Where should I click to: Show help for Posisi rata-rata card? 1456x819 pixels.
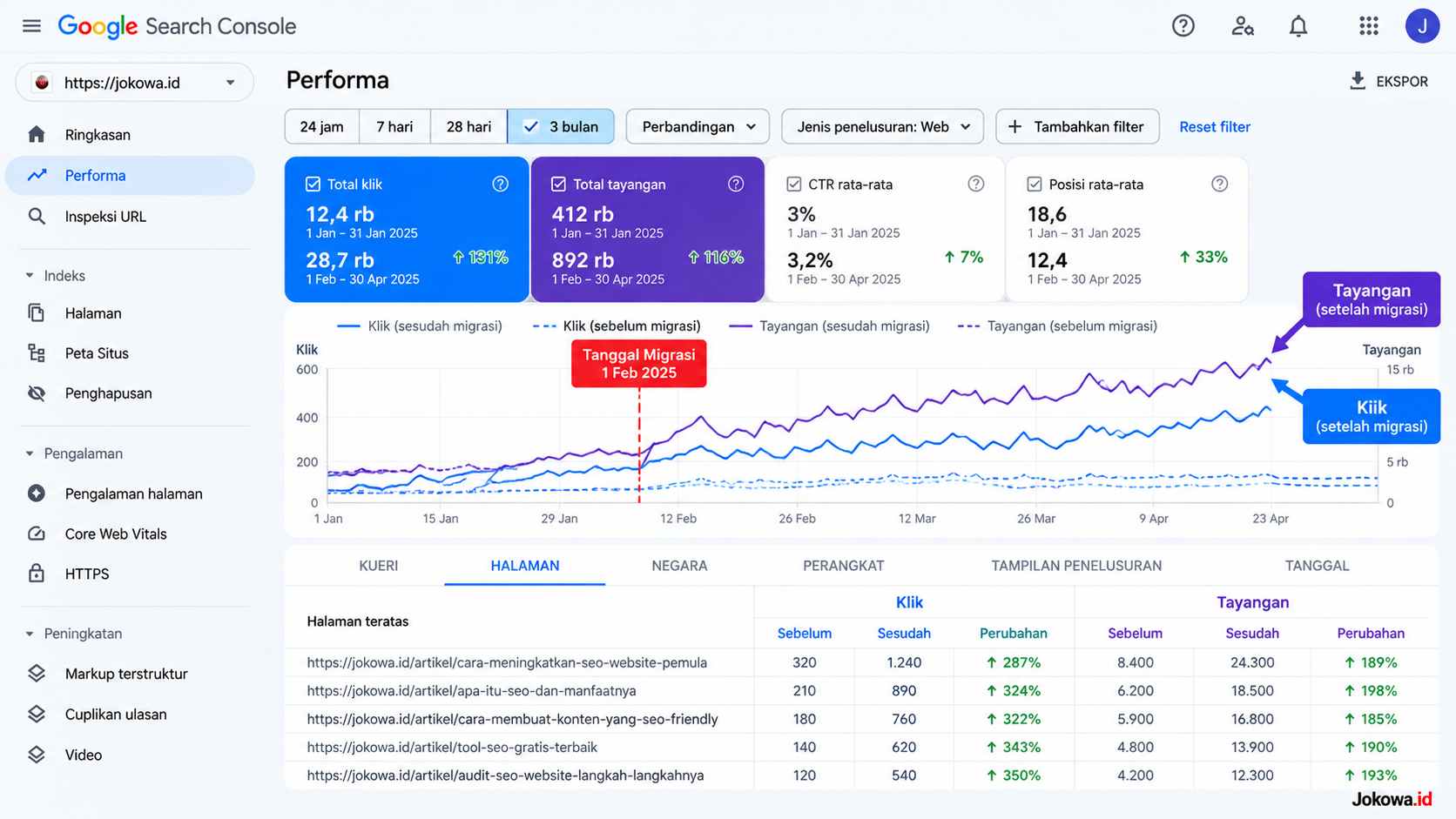[1219, 184]
